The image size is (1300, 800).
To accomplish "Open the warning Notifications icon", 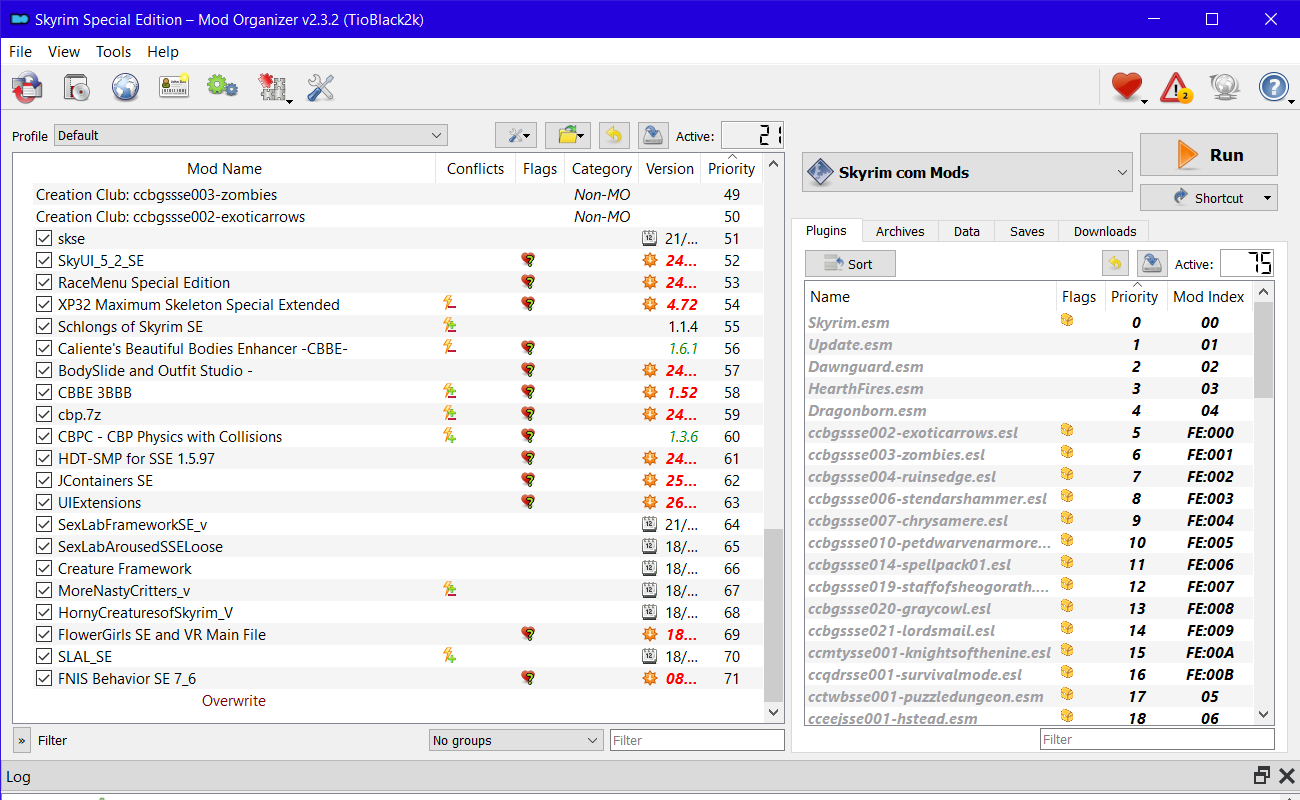I will (1176, 88).
